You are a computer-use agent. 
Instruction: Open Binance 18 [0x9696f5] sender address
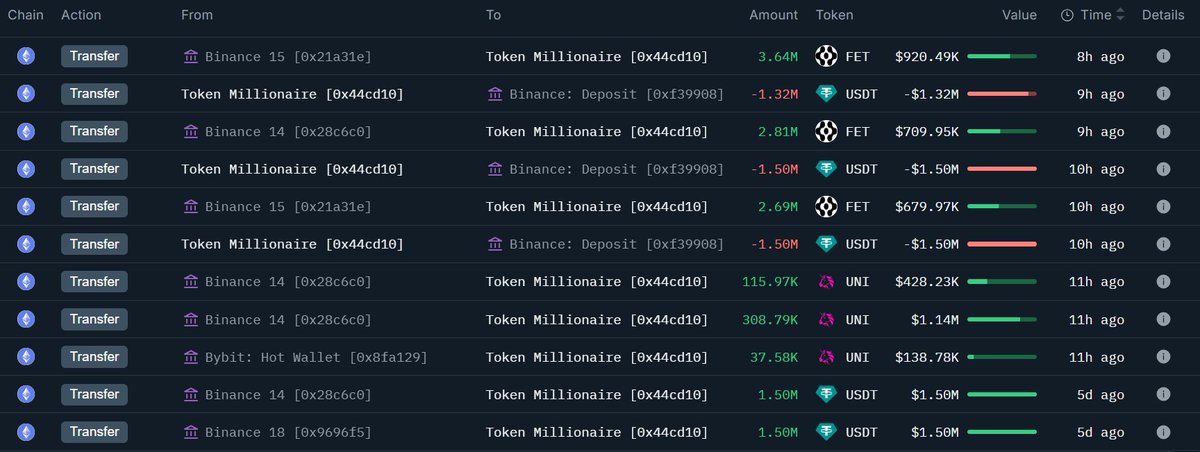pos(288,432)
